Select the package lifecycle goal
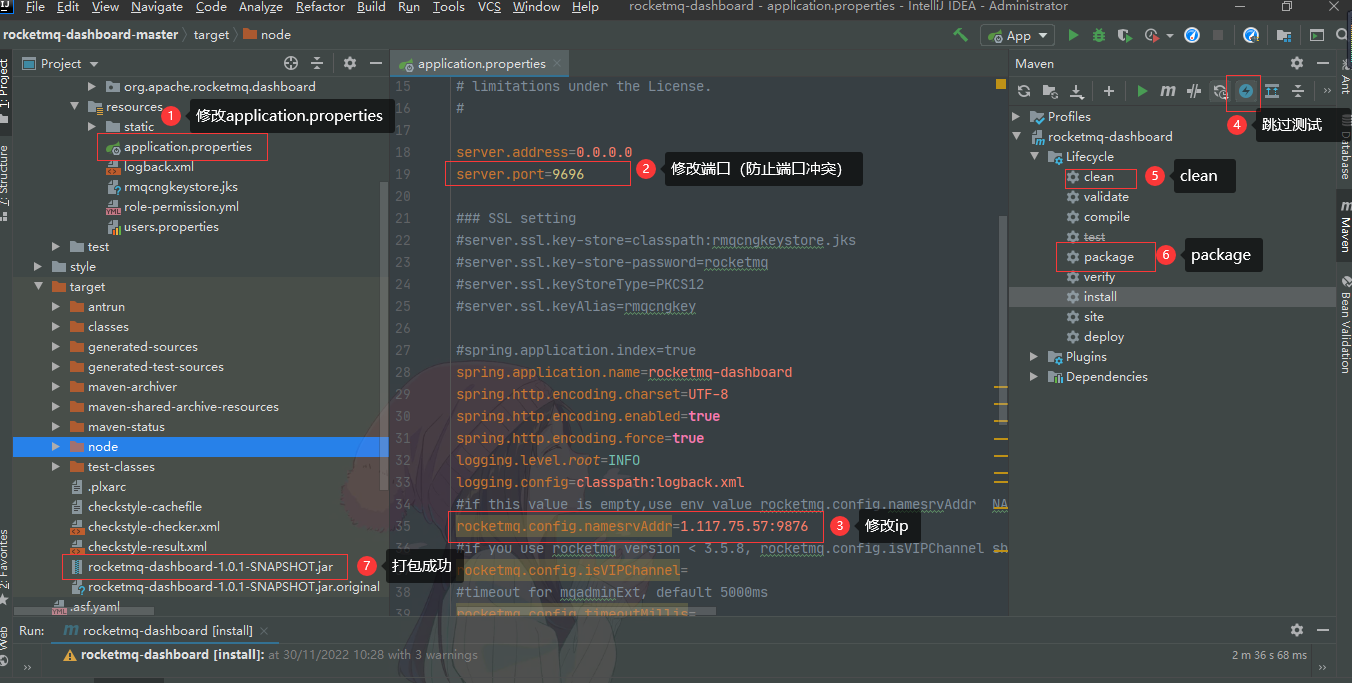This screenshot has height=683, width=1352. click(1108, 257)
